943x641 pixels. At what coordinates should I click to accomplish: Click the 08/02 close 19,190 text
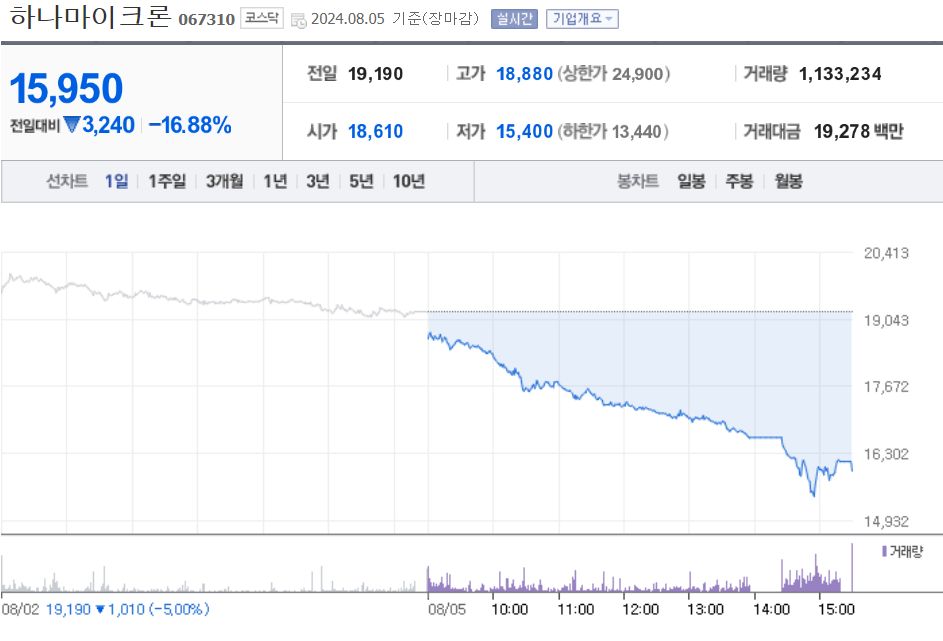pyautogui.click(x=68, y=609)
